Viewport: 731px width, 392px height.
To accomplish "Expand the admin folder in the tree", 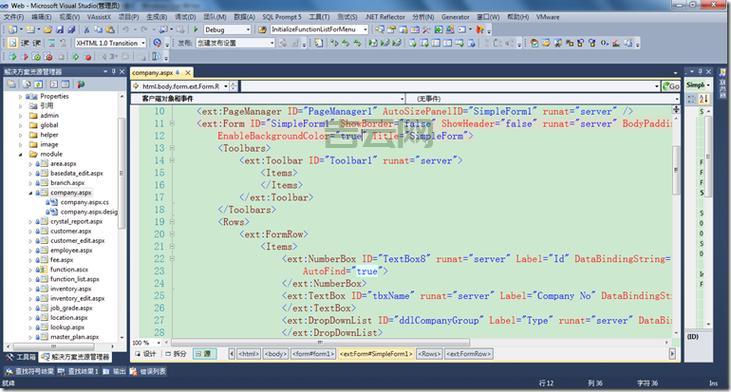I will coord(21,116).
